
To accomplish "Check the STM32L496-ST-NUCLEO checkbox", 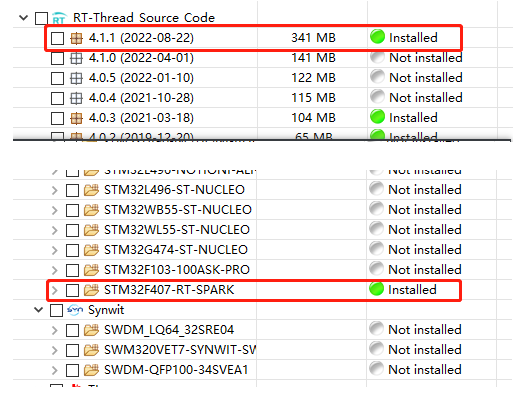I will tap(72, 190).
